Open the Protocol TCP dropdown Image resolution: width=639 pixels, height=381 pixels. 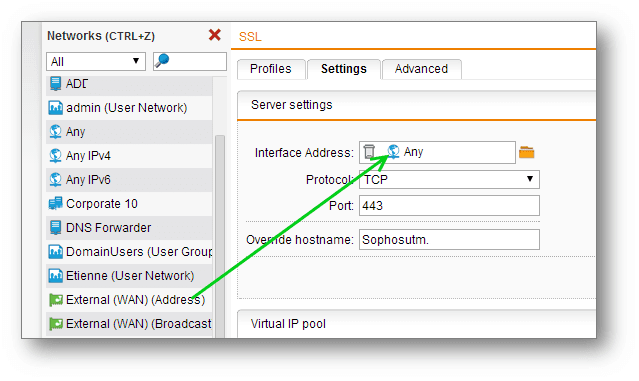click(x=449, y=179)
